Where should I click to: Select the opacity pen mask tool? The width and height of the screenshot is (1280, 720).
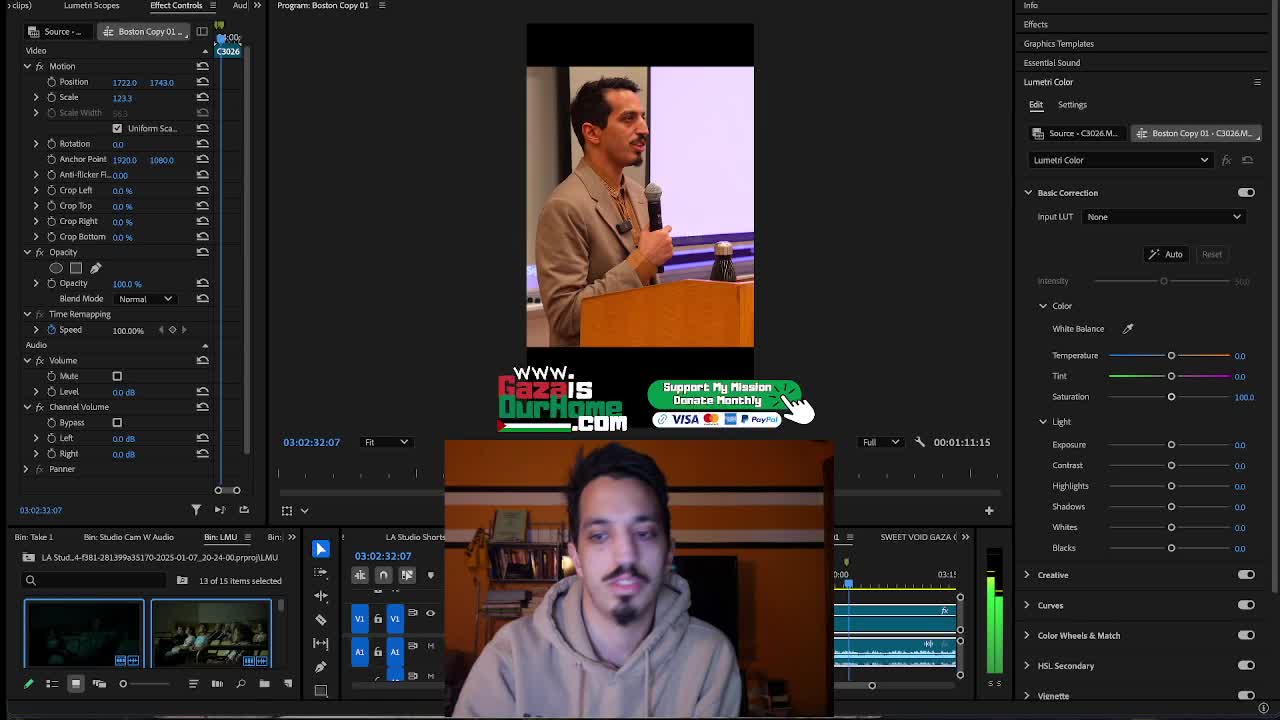coord(95,268)
